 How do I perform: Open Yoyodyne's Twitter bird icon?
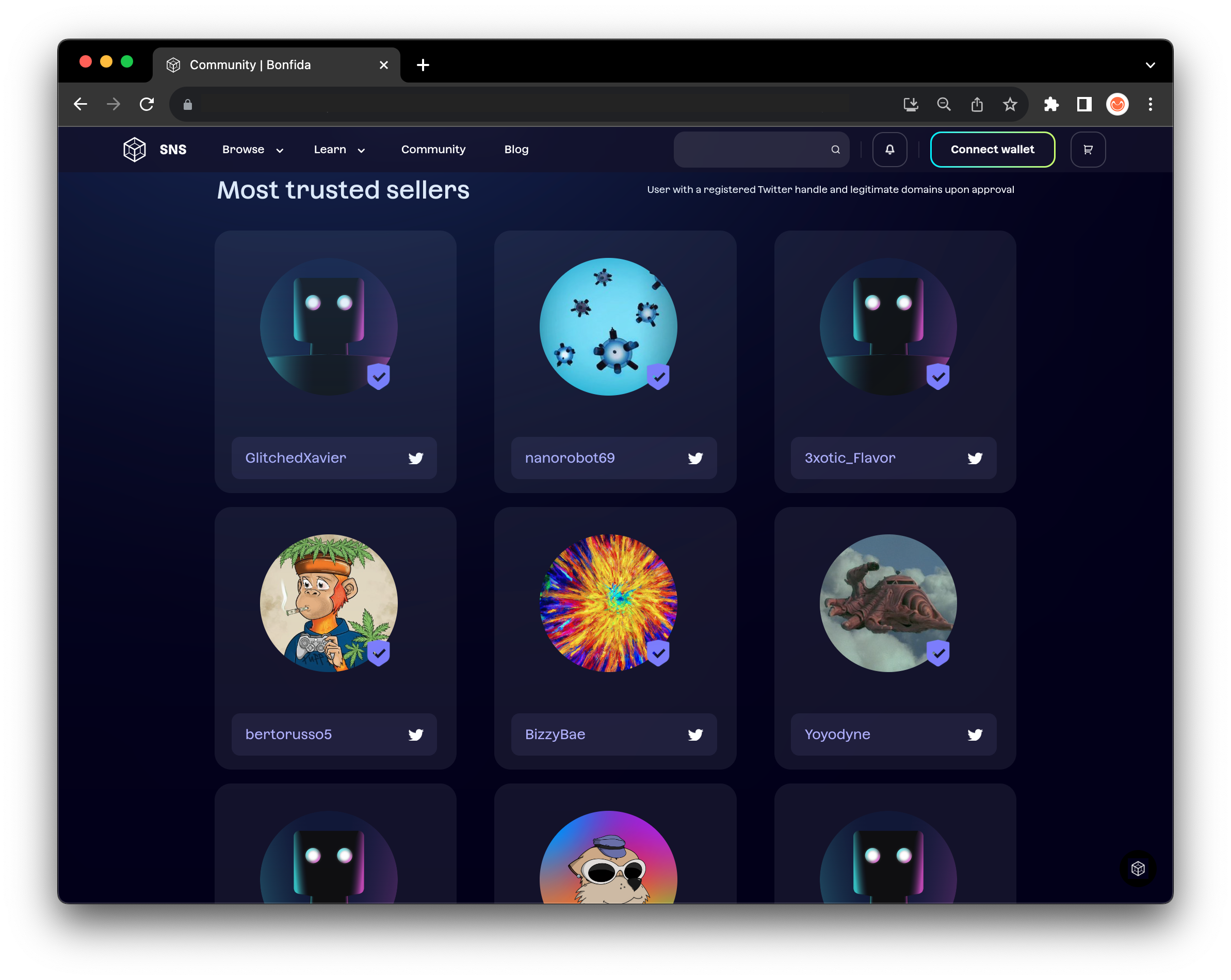[x=975, y=734]
